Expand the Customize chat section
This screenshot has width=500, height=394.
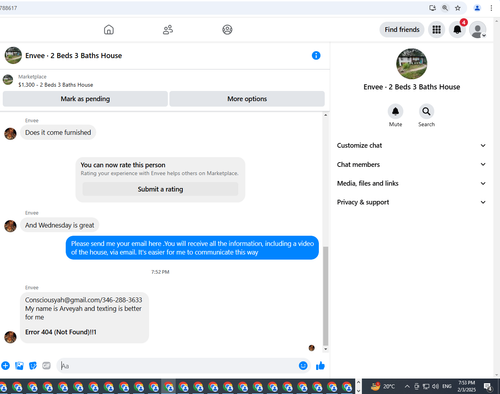click(411, 145)
